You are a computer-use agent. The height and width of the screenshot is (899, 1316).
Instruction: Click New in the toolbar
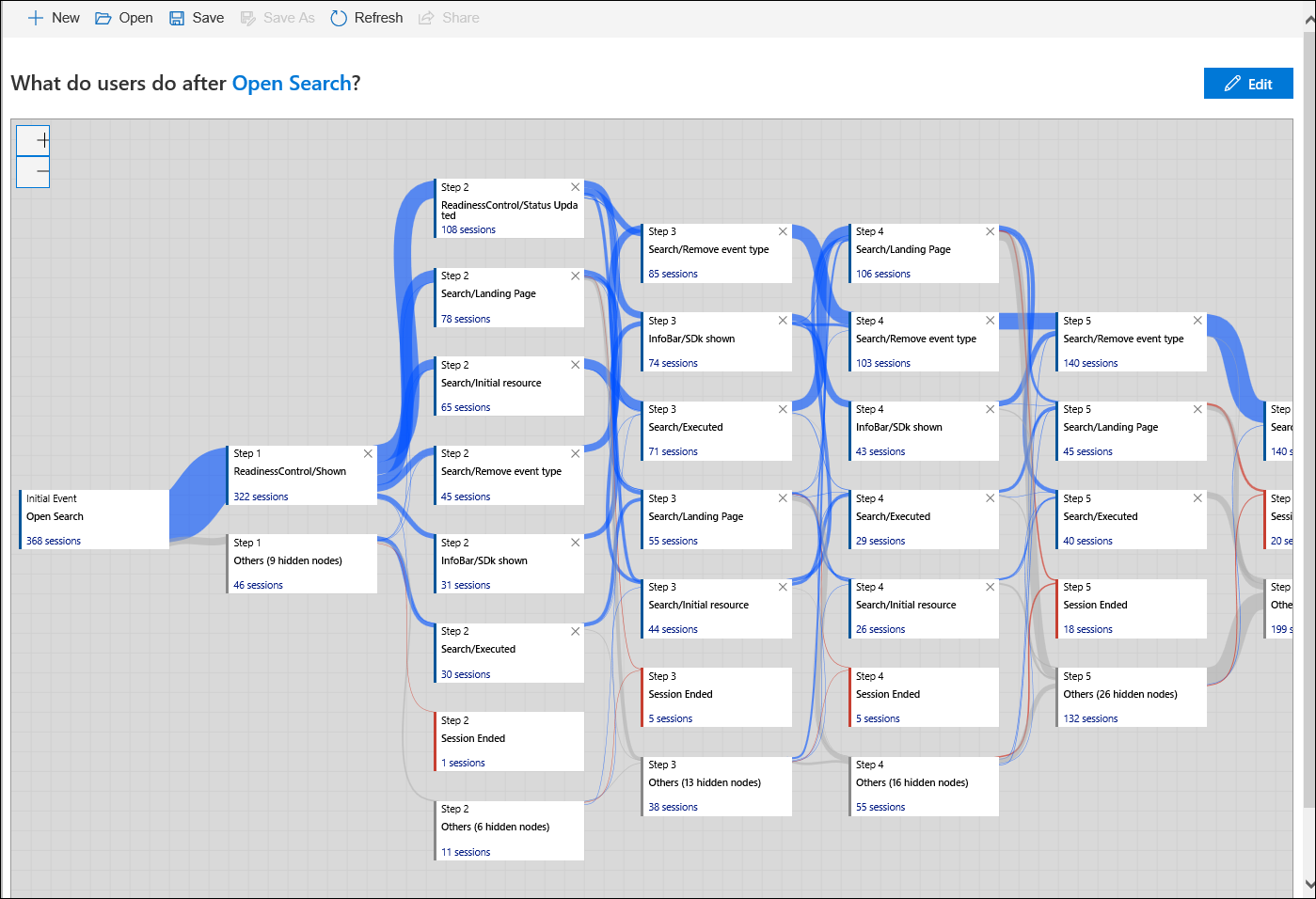[x=54, y=18]
